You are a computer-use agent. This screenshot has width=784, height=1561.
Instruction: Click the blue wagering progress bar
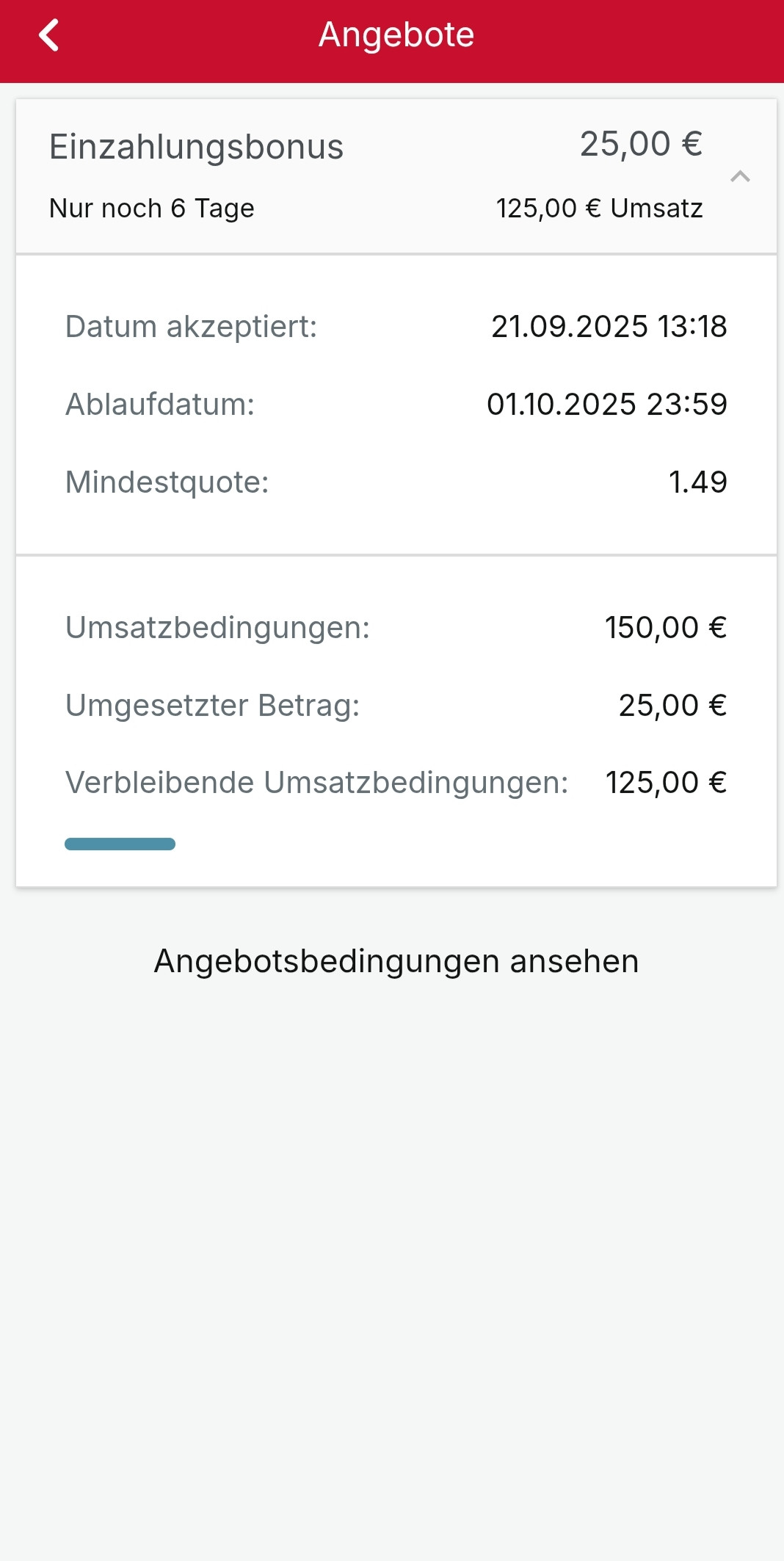pyautogui.click(x=120, y=844)
